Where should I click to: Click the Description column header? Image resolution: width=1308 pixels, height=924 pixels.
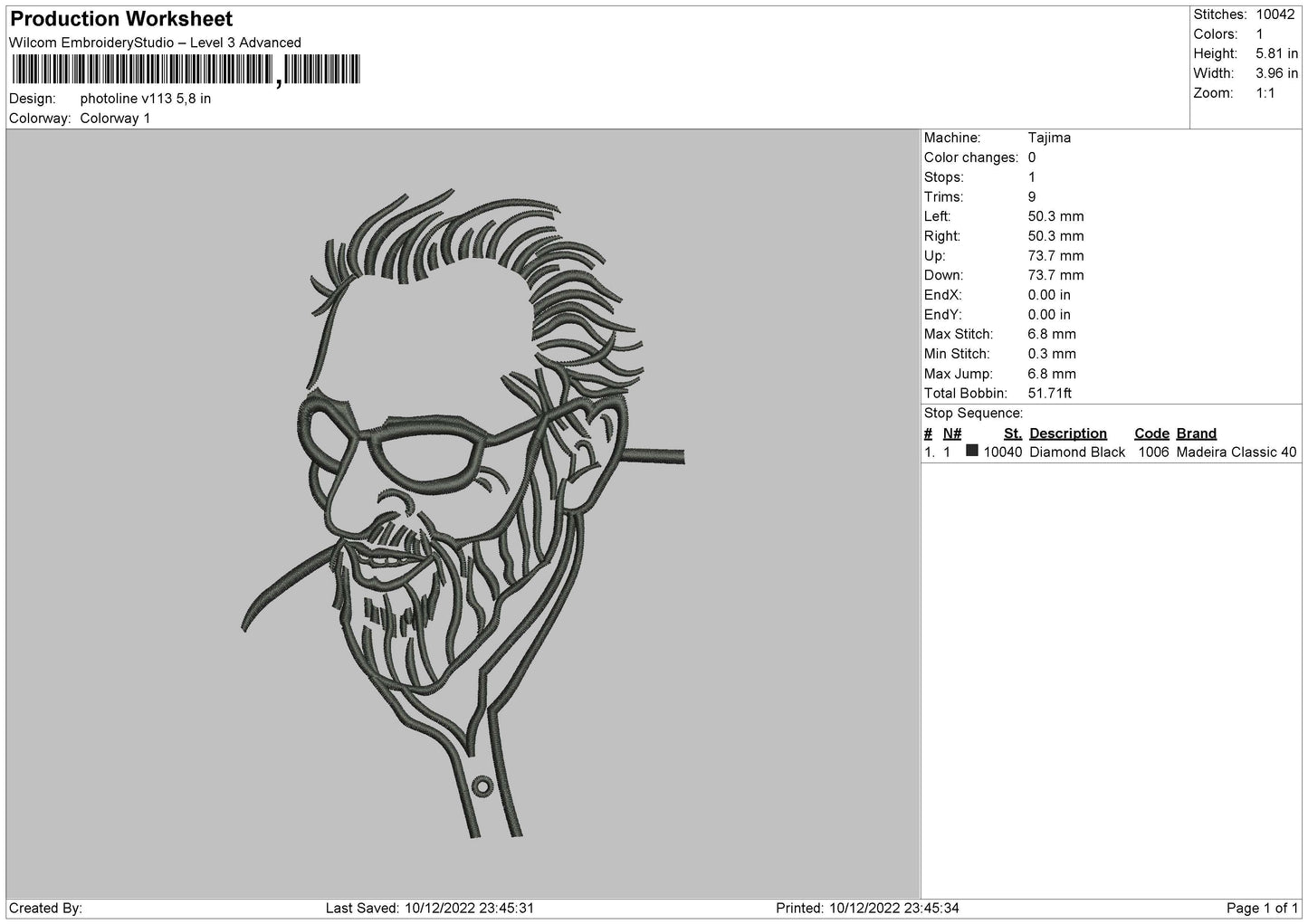click(1068, 433)
